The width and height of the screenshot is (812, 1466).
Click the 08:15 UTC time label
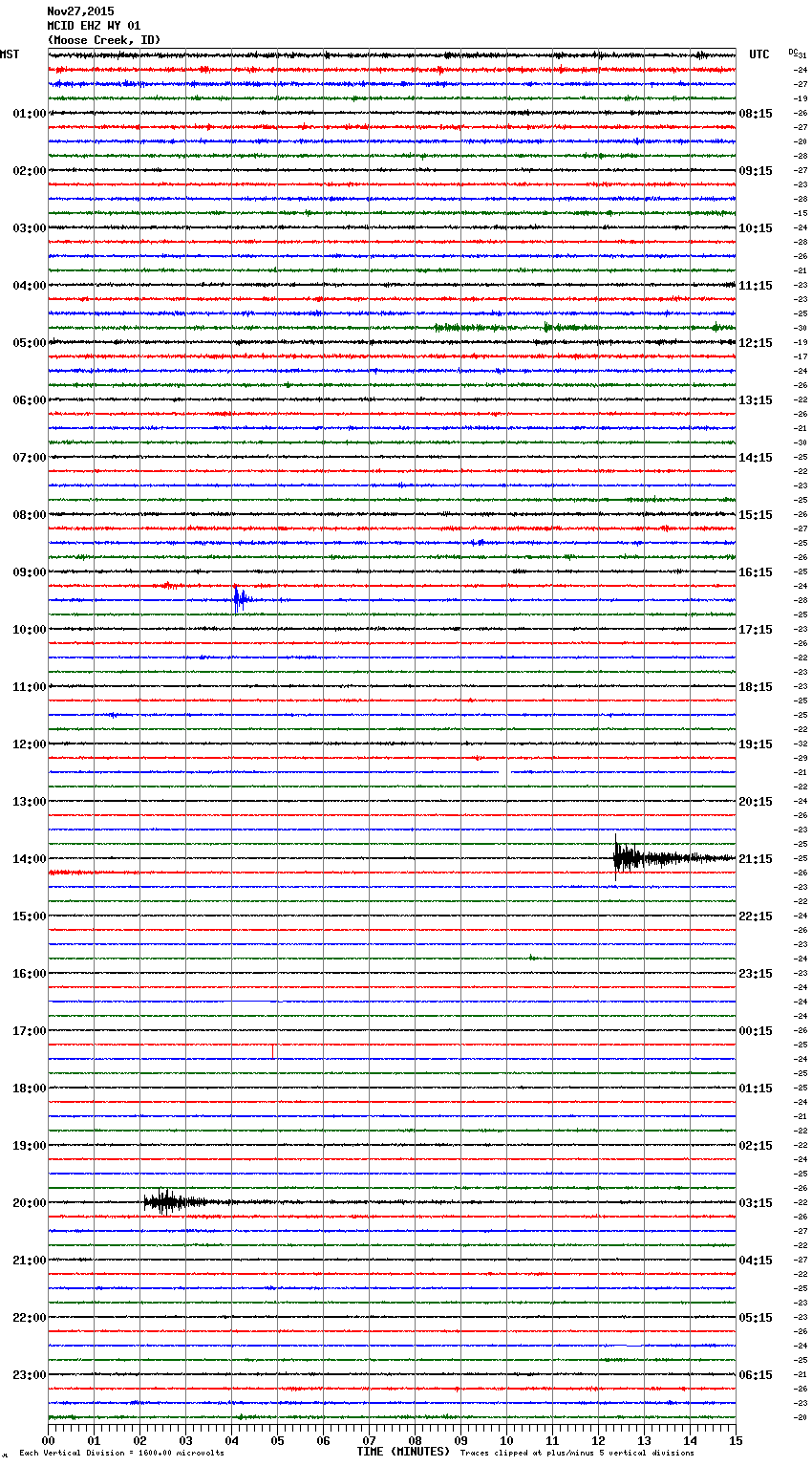[x=756, y=114]
